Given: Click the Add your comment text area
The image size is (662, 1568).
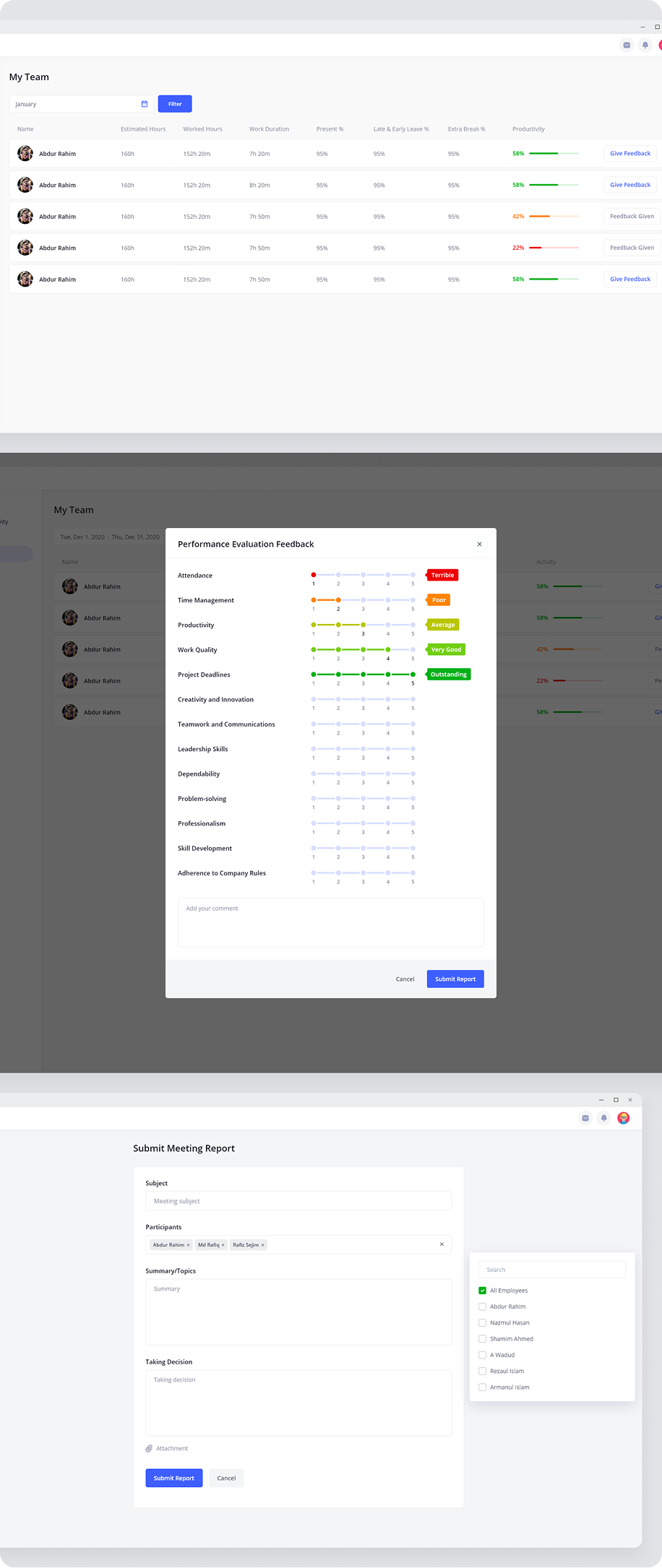Looking at the screenshot, I should [331, 922].
